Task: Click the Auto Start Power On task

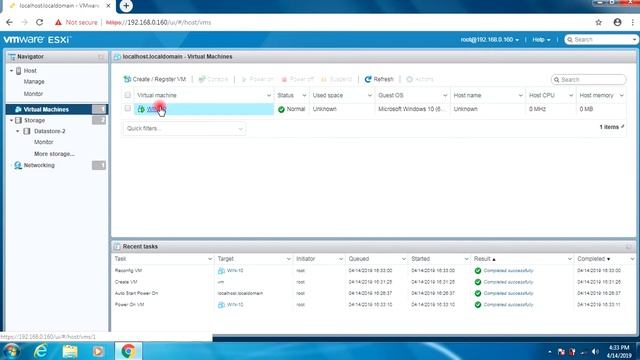Action: (136, 293)
